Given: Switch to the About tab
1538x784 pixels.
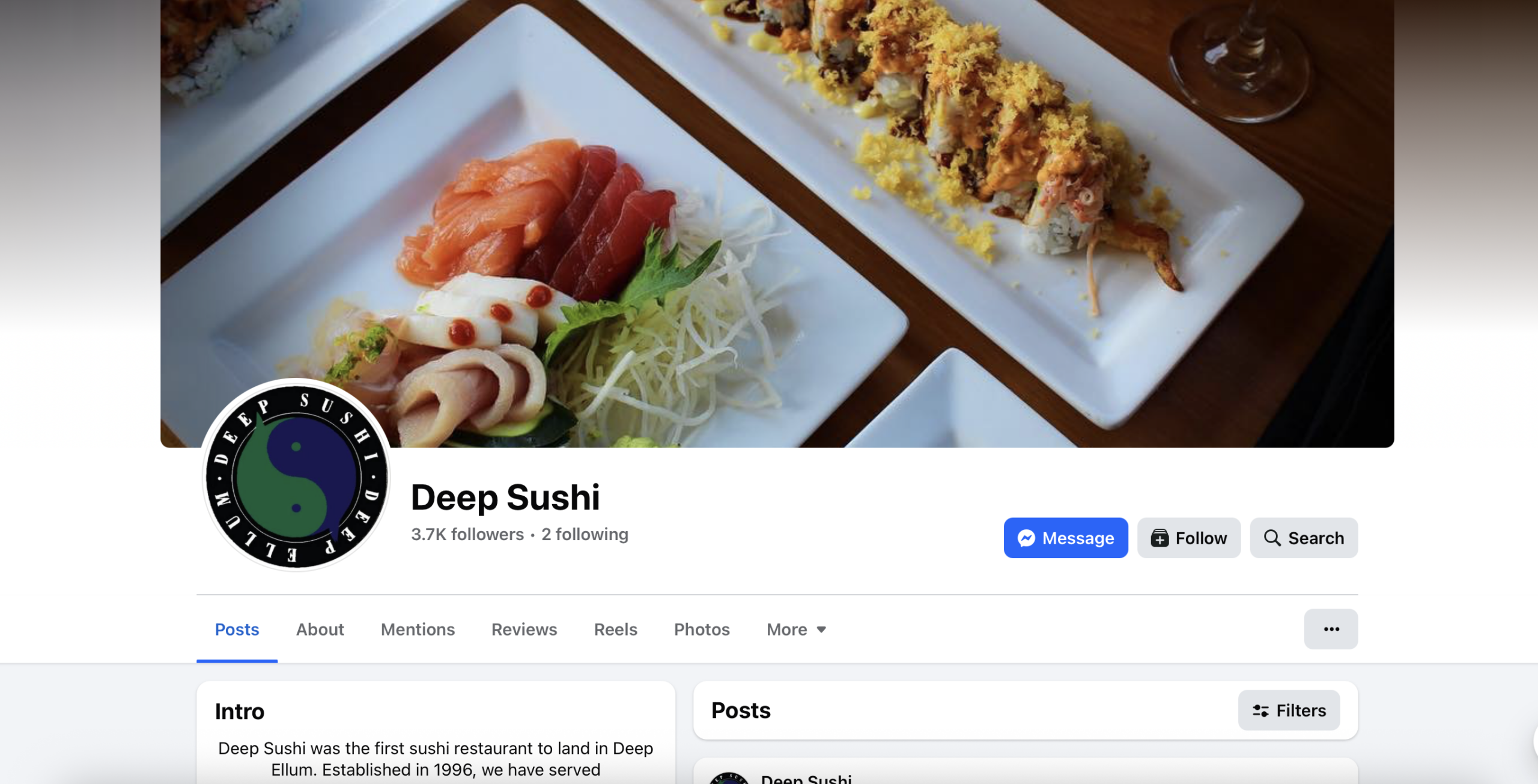Looking at the screenshot, I should [320, 629].
